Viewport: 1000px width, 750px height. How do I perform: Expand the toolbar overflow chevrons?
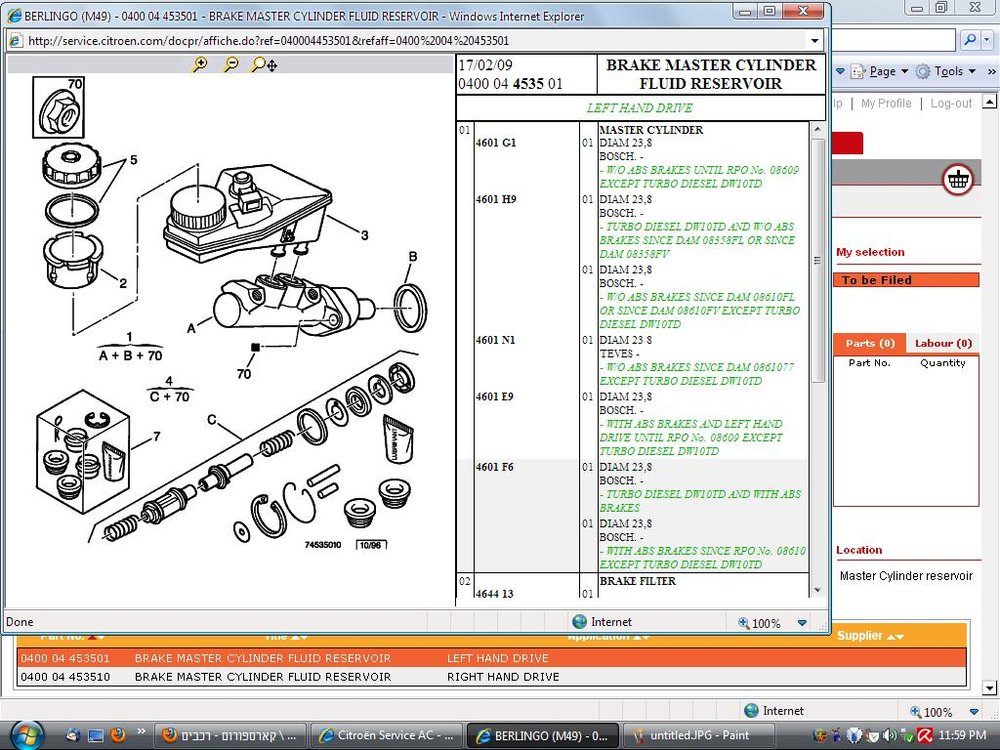tap(991, 71)
